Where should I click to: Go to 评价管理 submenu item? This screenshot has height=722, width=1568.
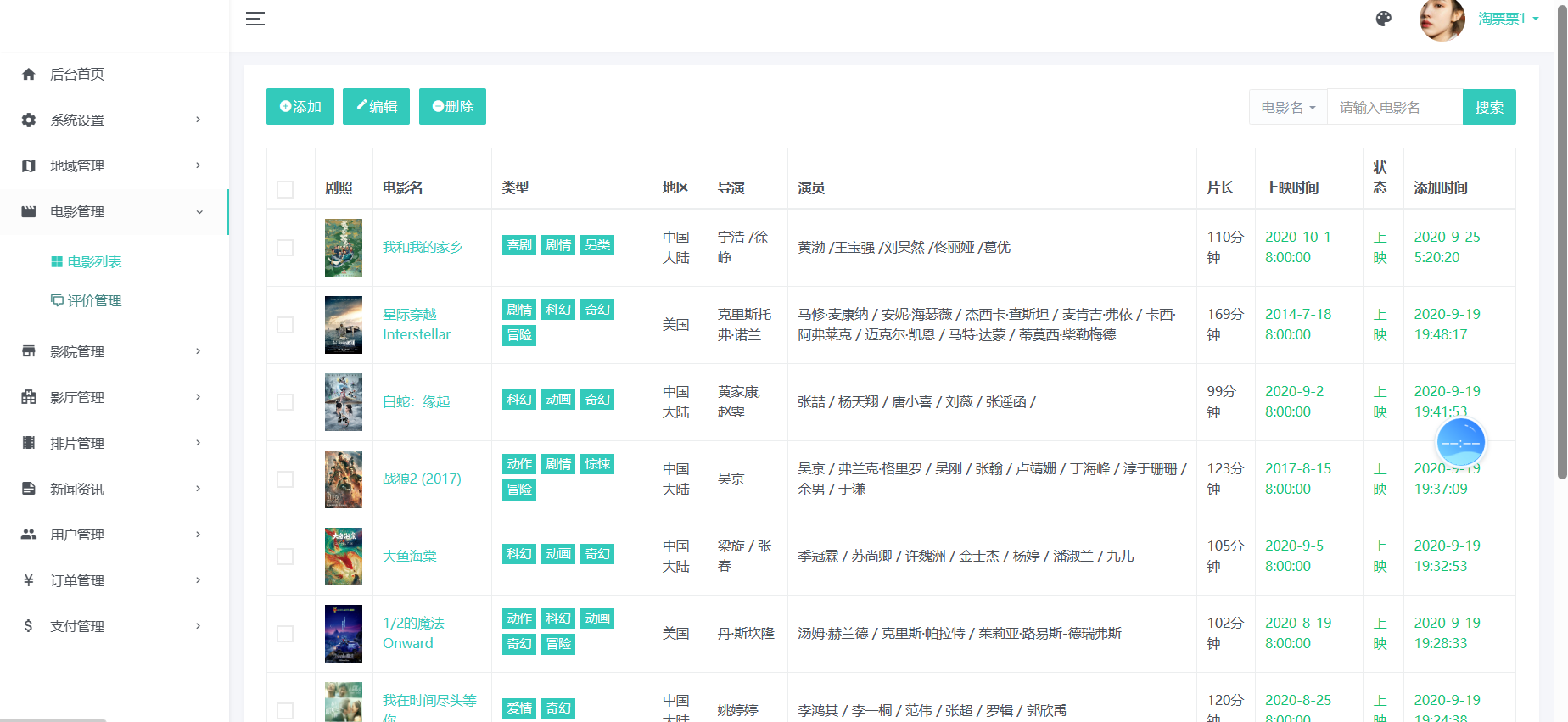click(x=94, y=300)
